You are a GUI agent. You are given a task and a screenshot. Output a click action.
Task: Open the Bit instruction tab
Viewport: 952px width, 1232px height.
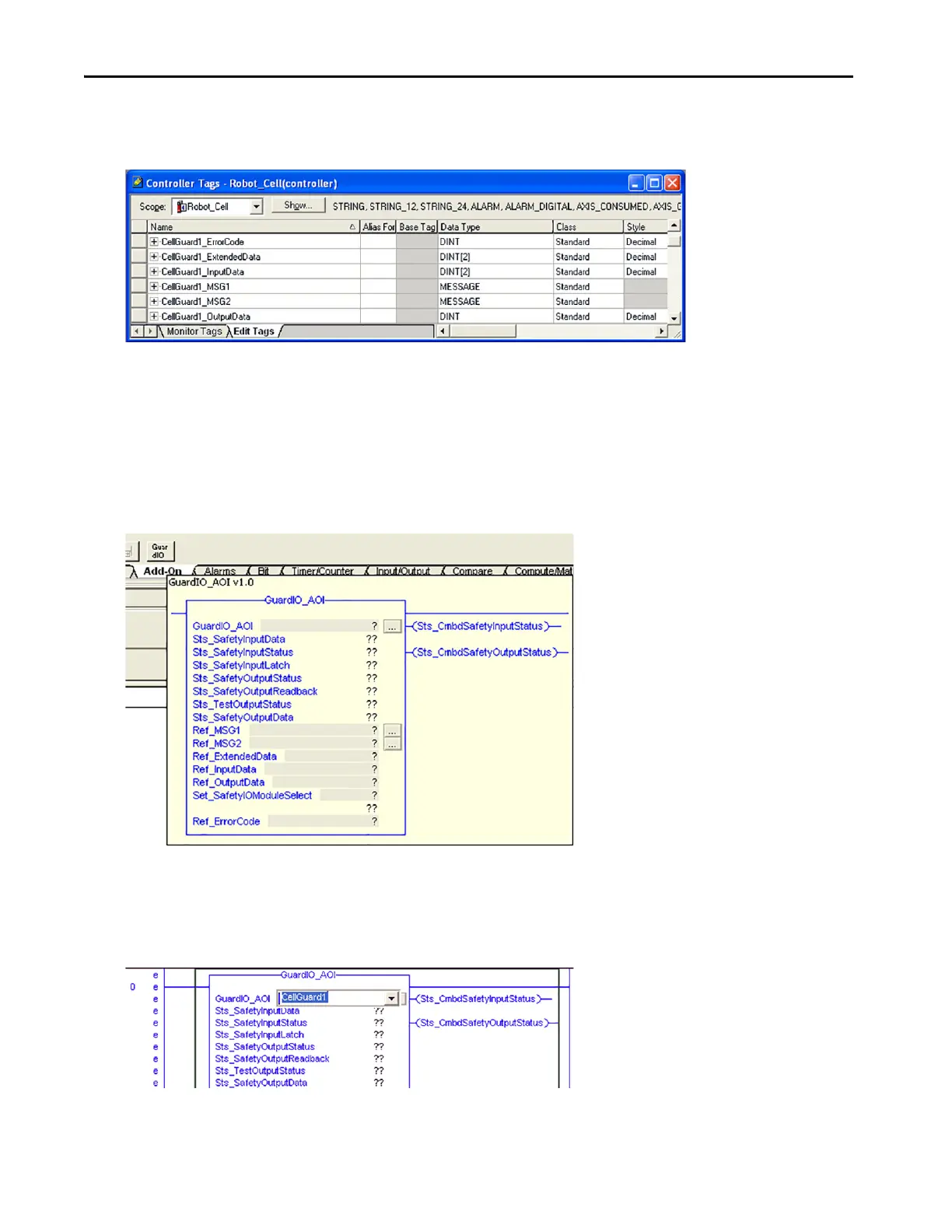[x=263, y=571]
